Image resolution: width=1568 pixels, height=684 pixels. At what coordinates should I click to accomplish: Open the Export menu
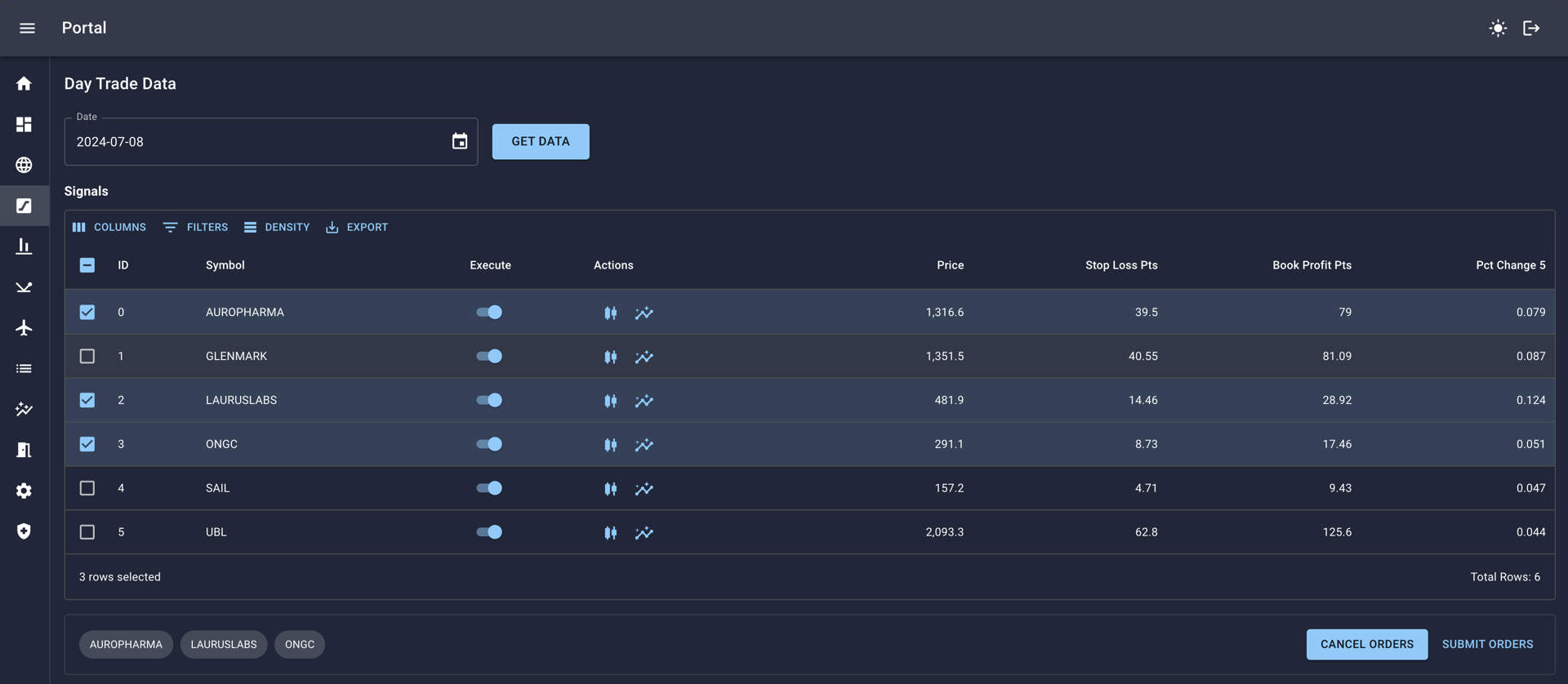pos(357,227)
